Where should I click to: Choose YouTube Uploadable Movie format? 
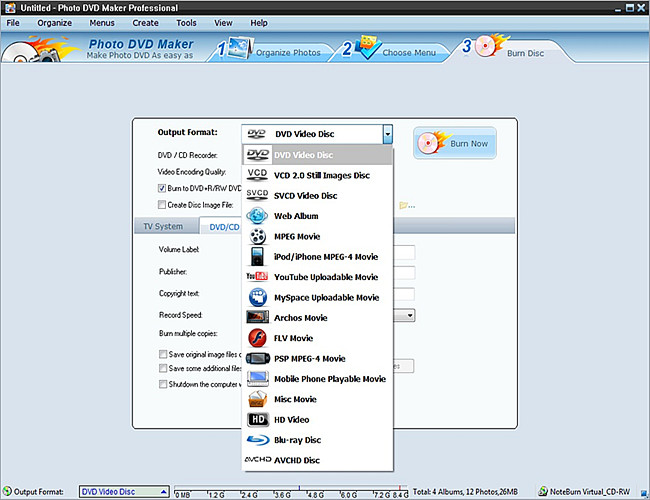[318, 277]
